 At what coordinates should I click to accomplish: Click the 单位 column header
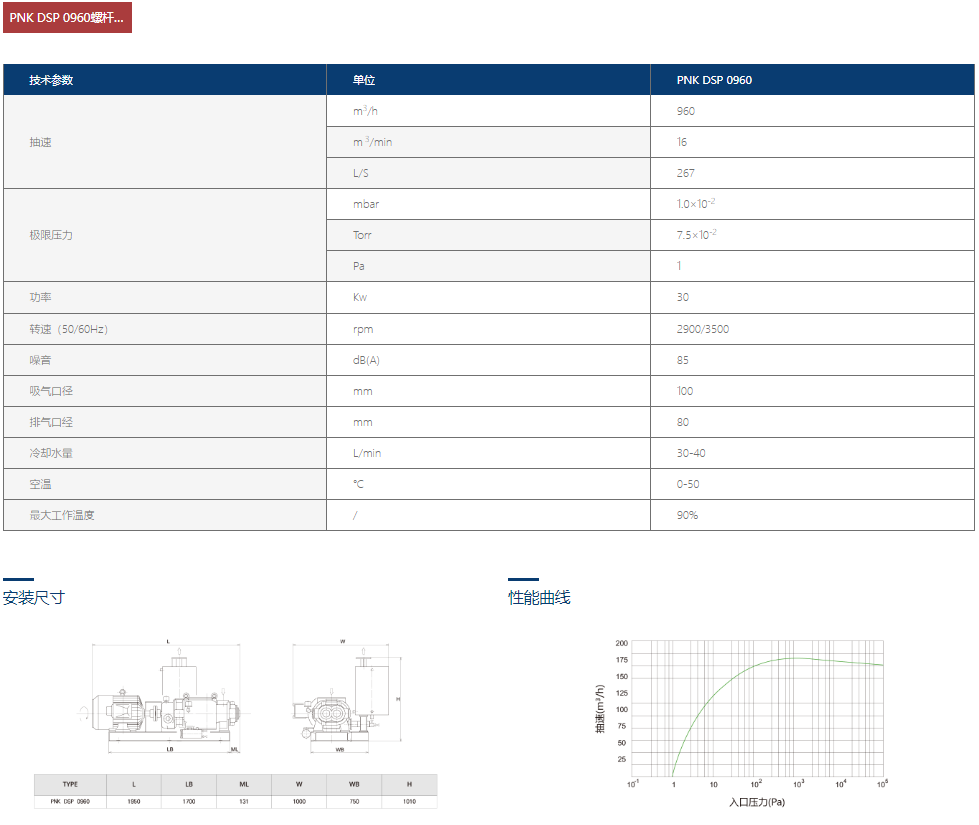(364, 80)
